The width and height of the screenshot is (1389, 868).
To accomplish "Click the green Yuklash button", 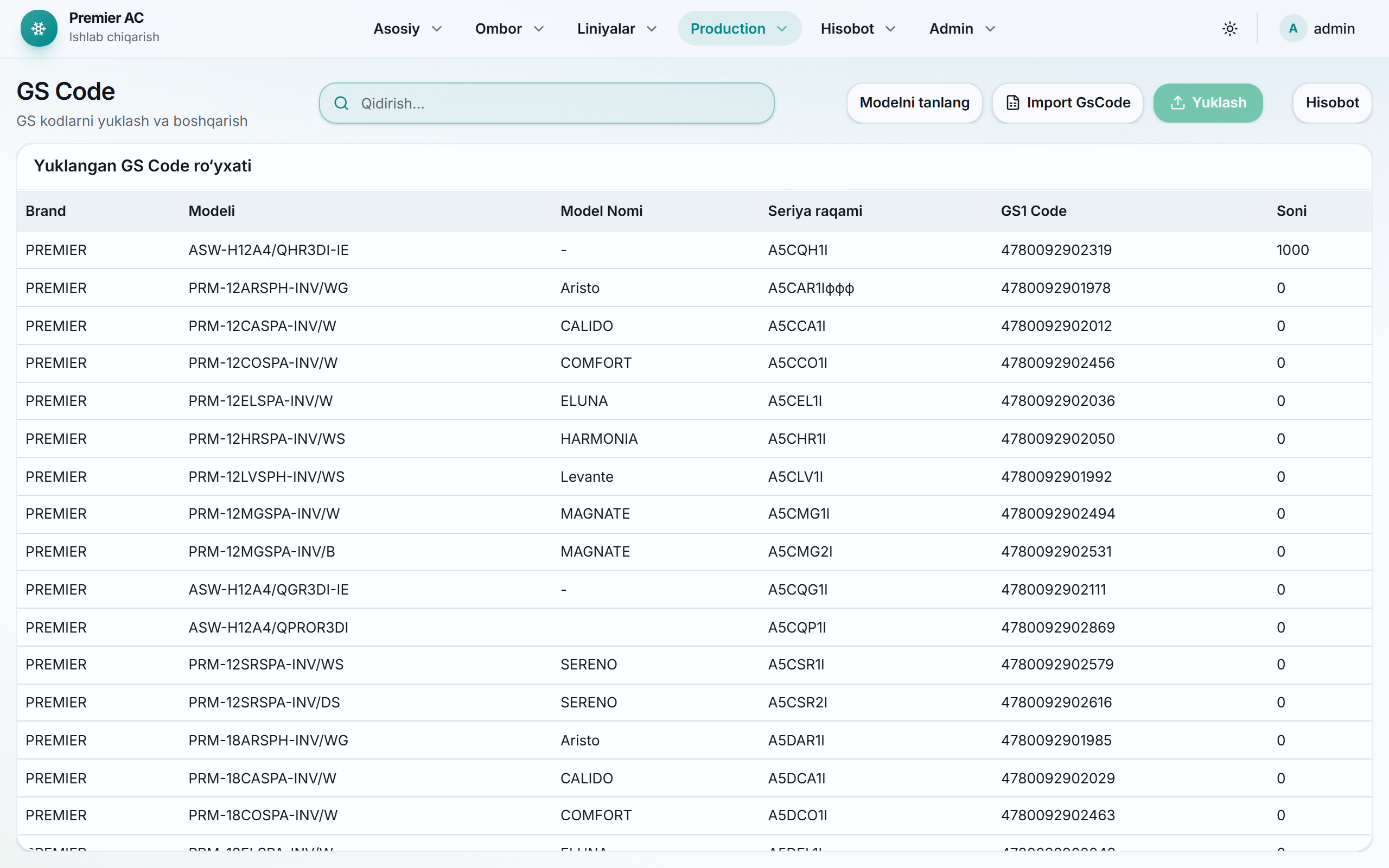I will (1208, 103).
